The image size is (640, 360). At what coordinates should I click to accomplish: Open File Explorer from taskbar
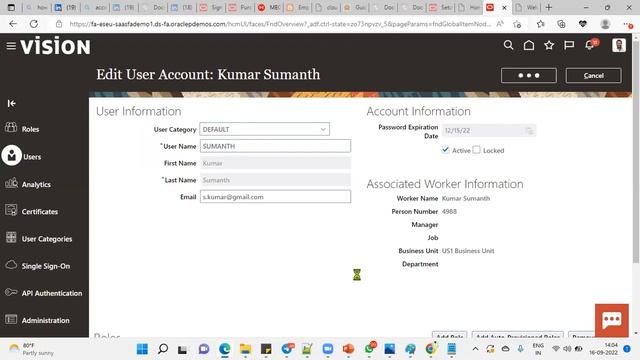[245, 349]
